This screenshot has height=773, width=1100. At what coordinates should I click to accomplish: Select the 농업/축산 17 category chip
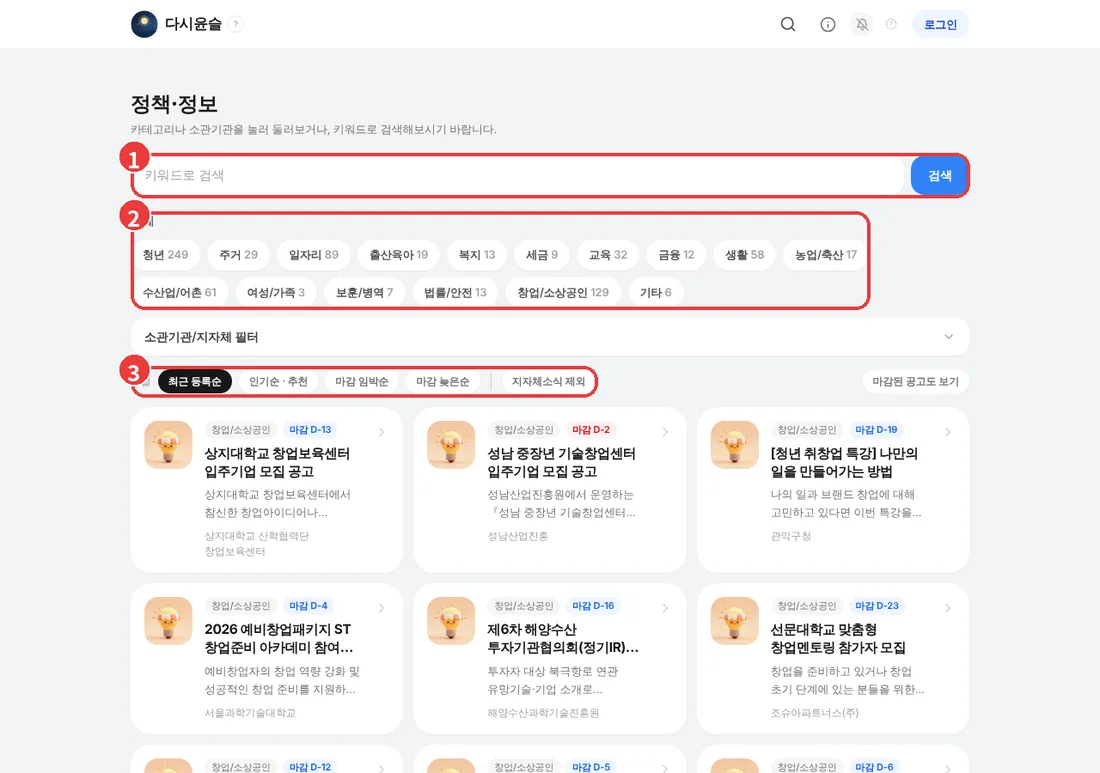pyautogui.click(x=826, y=255)
